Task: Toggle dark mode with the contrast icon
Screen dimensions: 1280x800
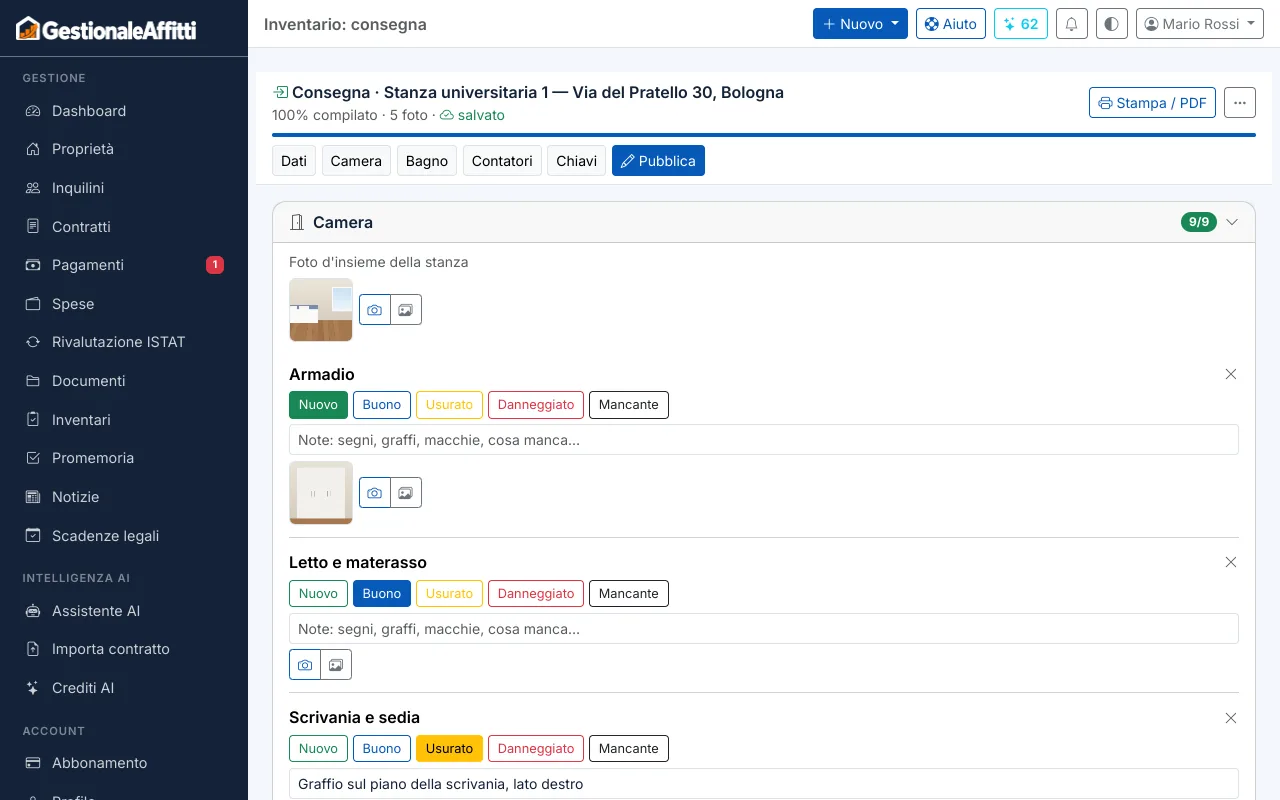Action: 1112,24
